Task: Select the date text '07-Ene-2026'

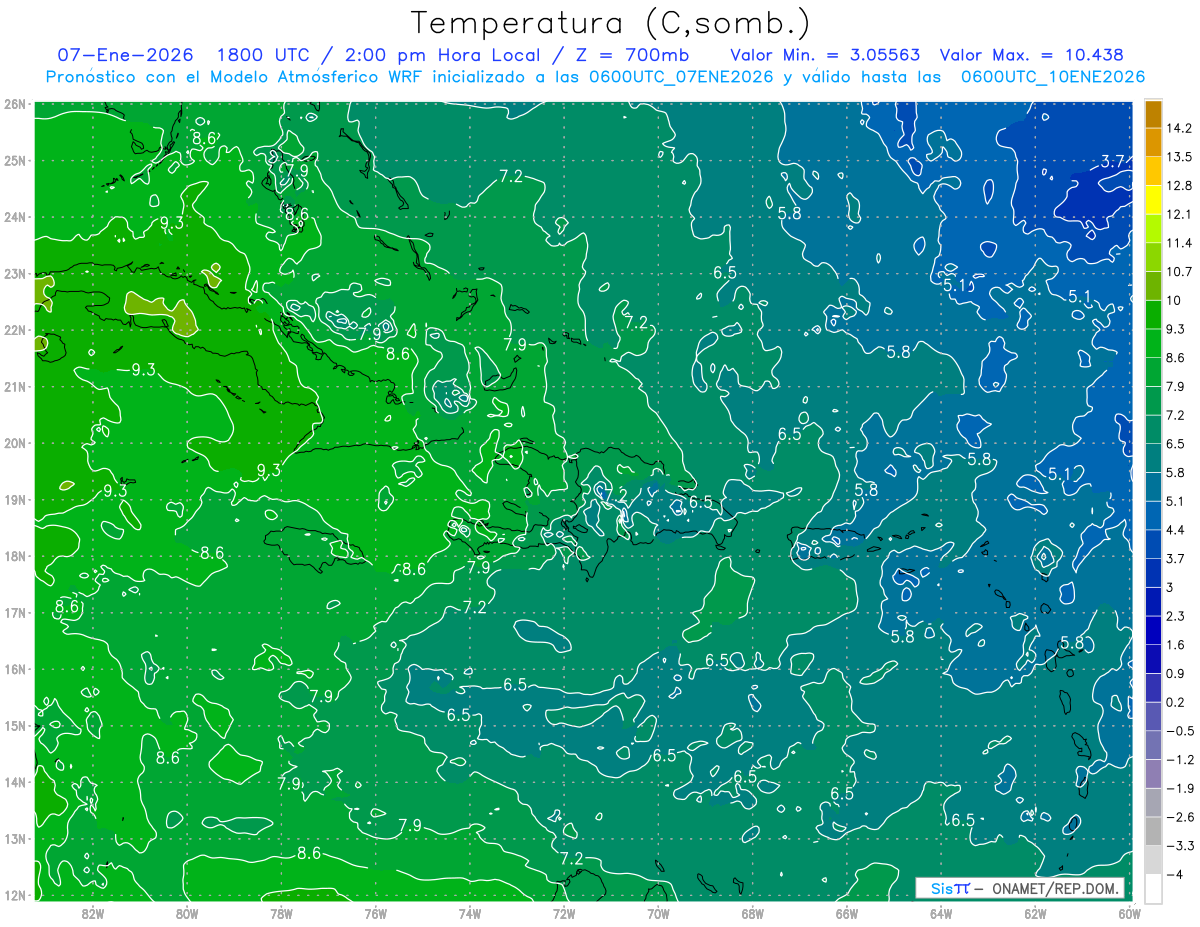Action: click(125, 55)
